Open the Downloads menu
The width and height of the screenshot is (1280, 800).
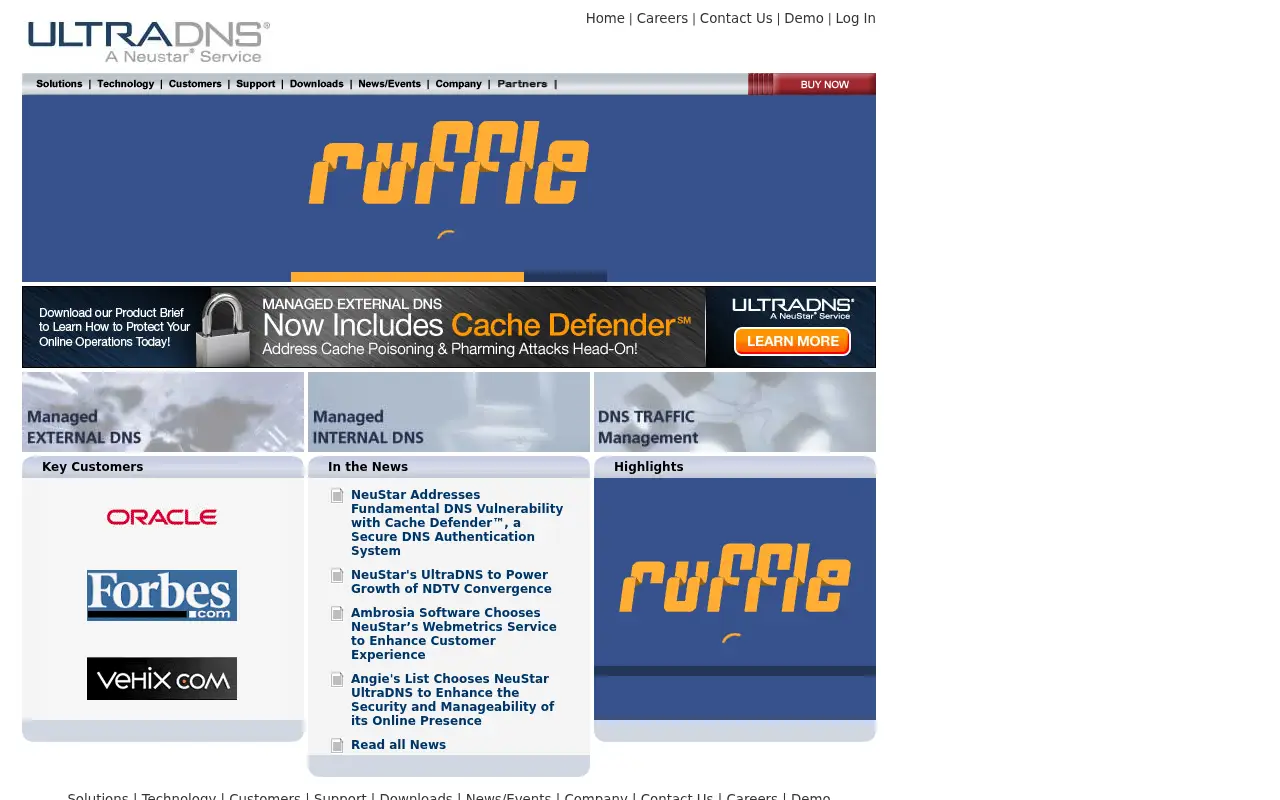coord(317,84)
